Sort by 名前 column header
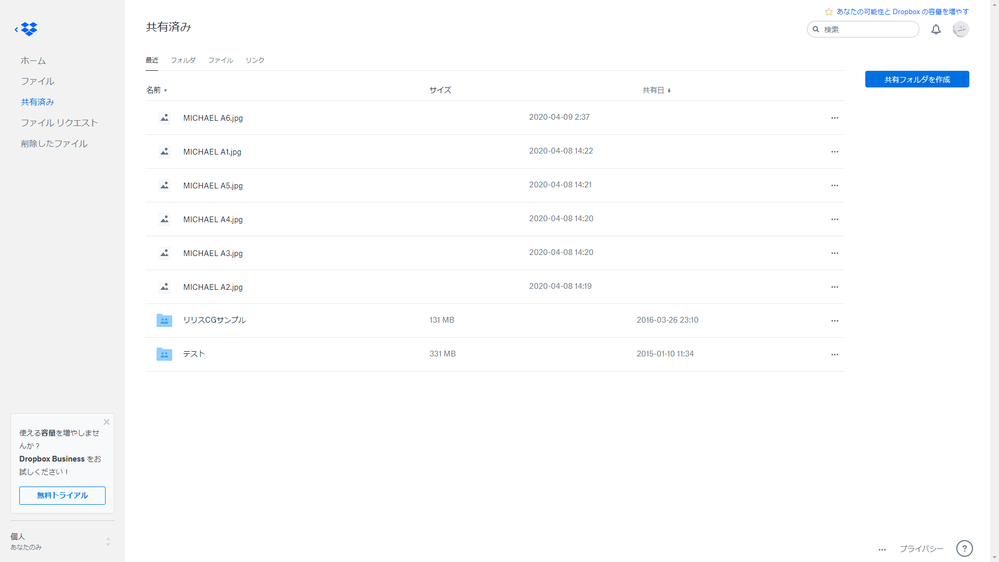The height and width of the screenshot is (562, 999). click(x=156, y=90)
